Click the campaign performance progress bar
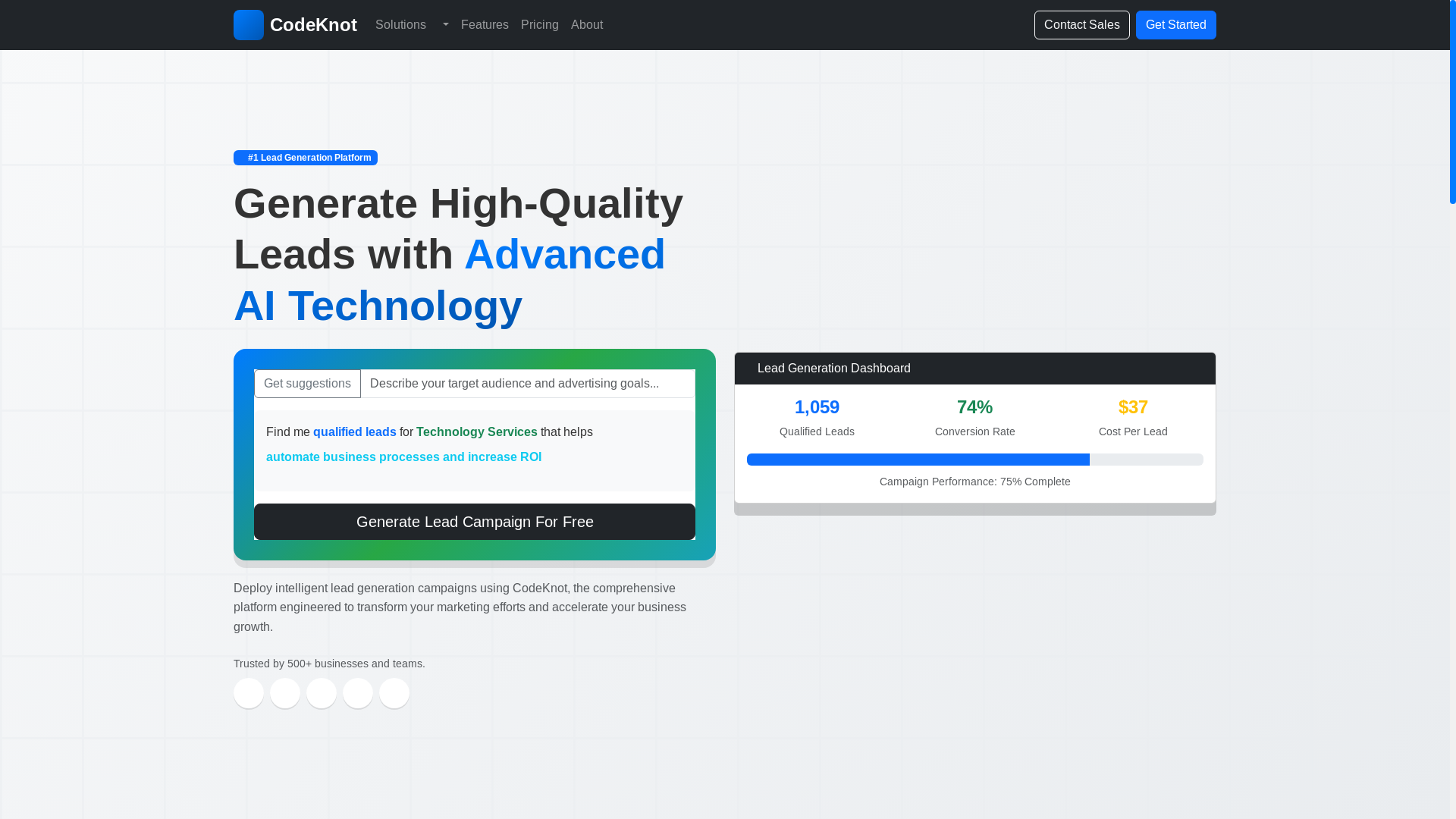 pos(975,460)
